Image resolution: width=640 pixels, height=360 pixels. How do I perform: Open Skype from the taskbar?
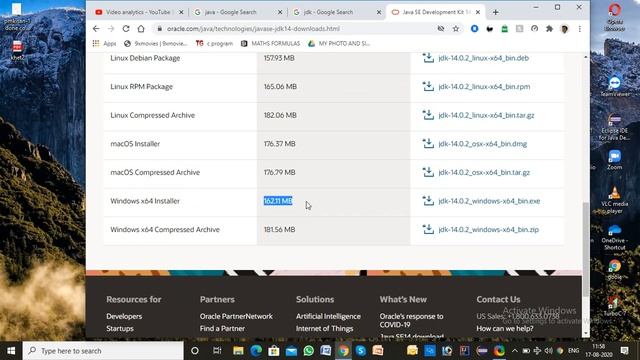(x=361, y=351)
